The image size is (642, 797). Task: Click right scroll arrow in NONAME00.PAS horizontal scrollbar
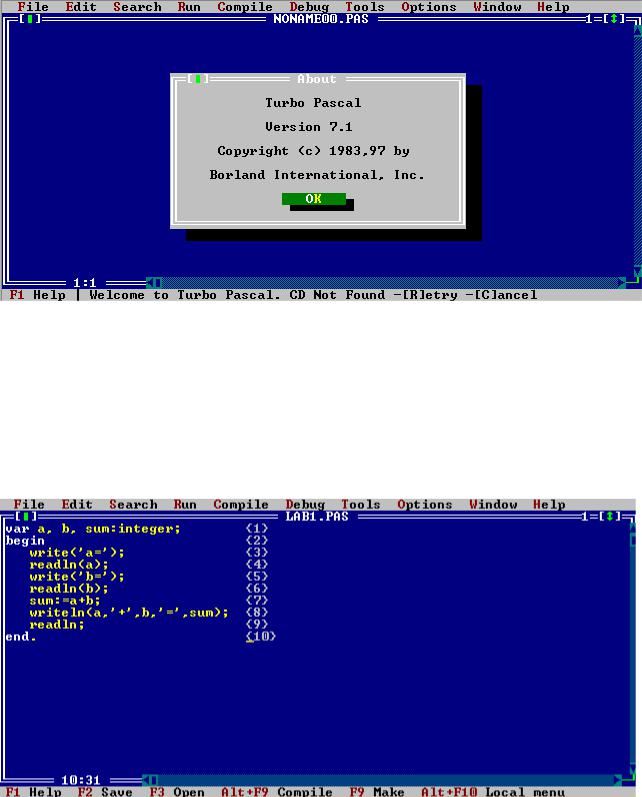tap(621, 283)
